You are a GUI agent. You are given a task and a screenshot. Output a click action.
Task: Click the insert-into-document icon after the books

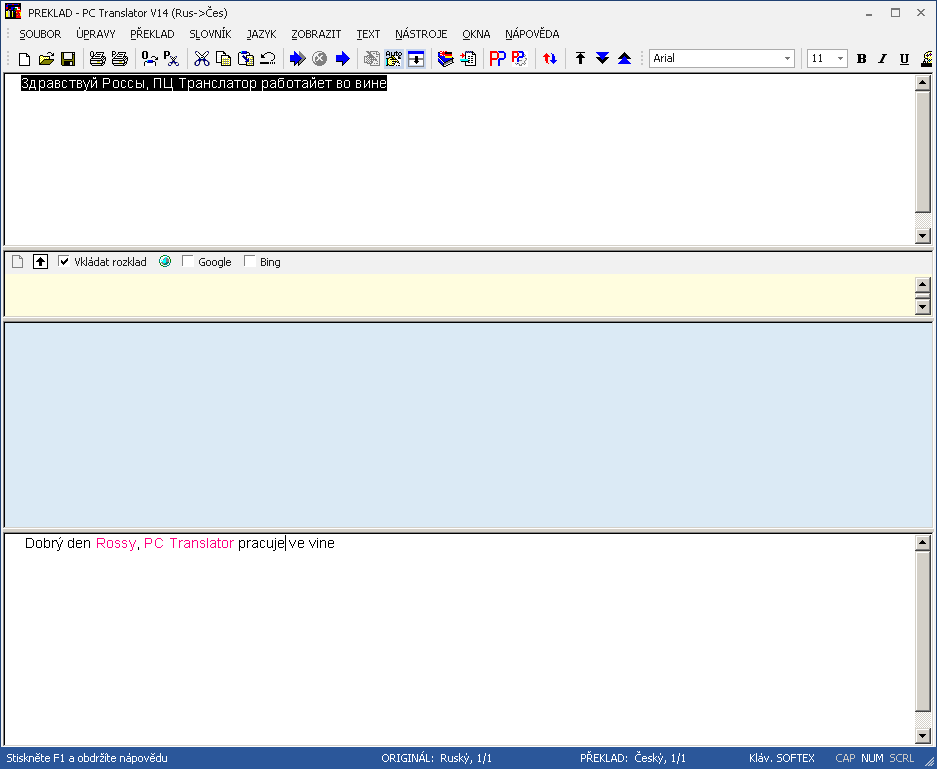[468, 59]
